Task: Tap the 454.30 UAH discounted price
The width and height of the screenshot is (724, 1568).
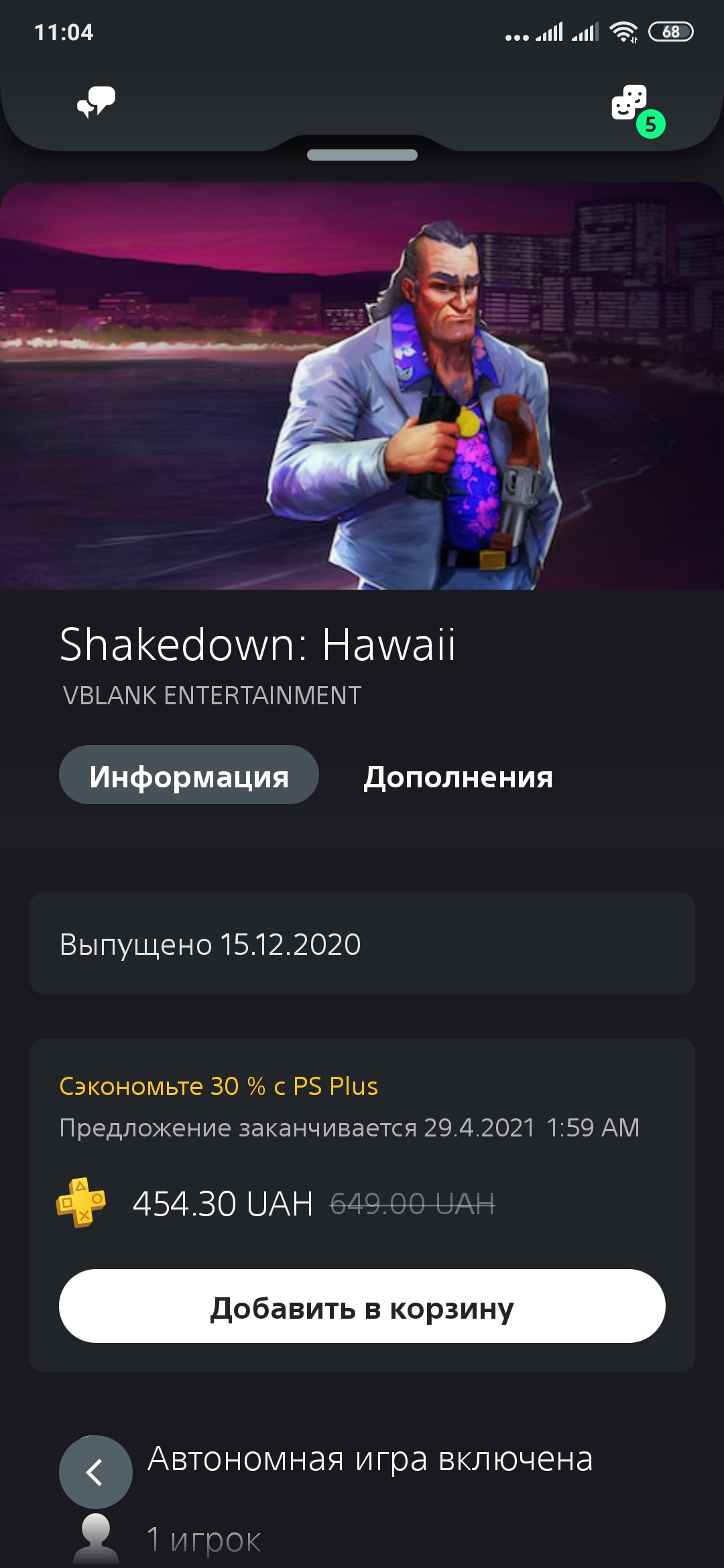Action: click(223, 1203)
